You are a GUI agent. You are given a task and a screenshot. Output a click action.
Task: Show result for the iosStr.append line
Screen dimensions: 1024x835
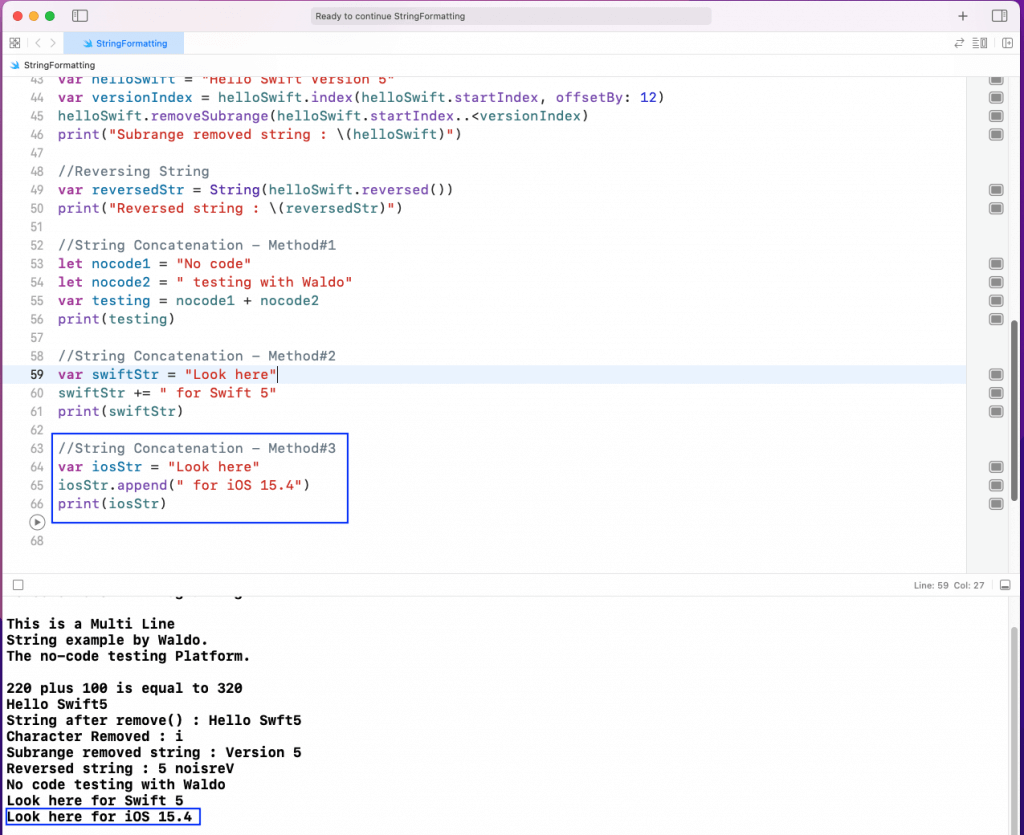coord(995,485)
